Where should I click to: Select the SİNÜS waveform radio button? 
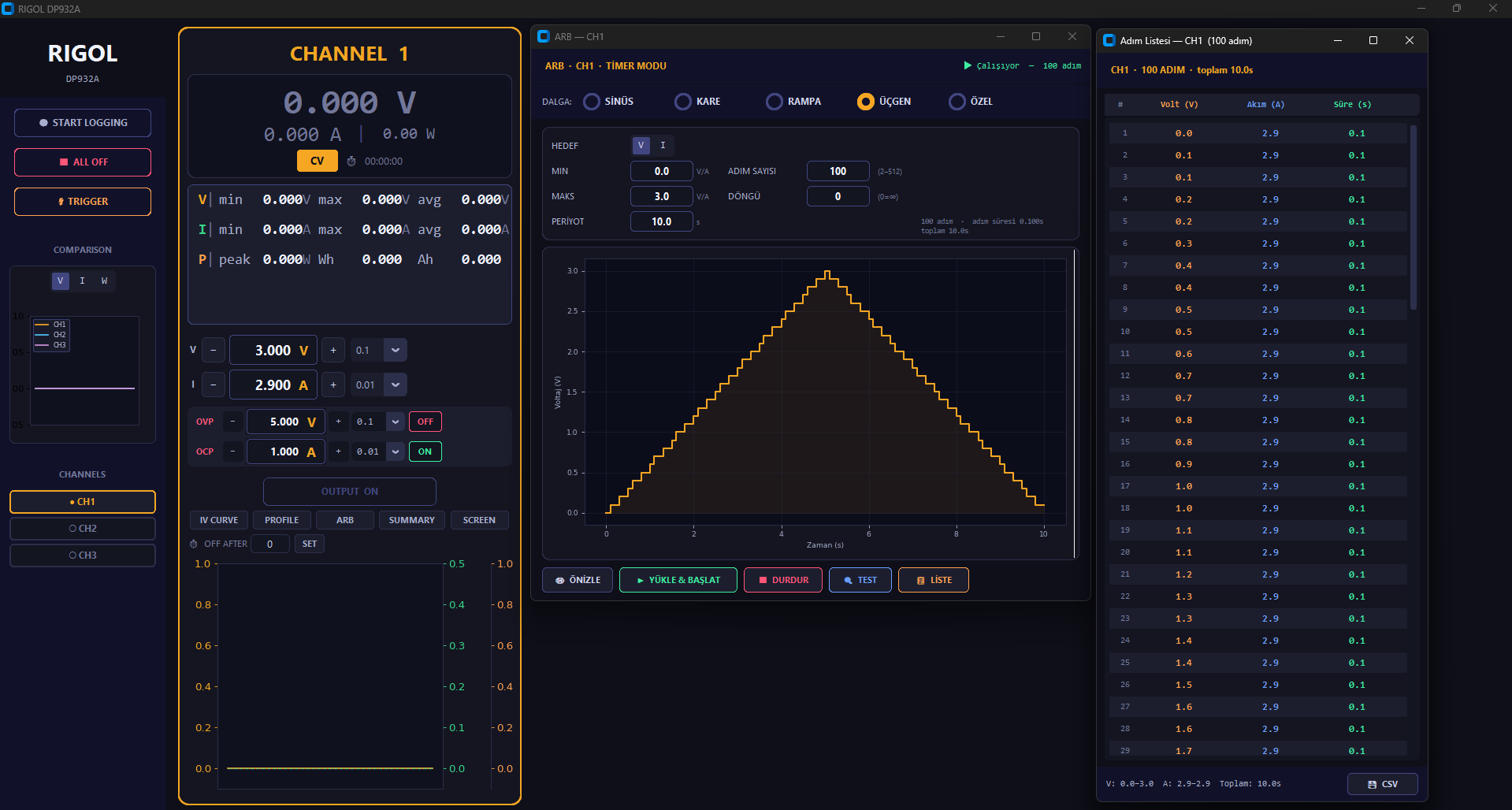click(592, 102)
